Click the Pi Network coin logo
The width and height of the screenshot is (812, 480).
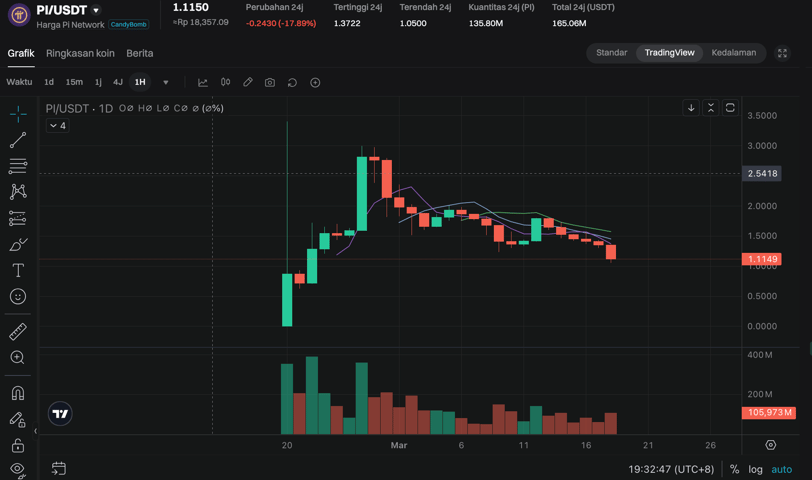click(19, 15)
